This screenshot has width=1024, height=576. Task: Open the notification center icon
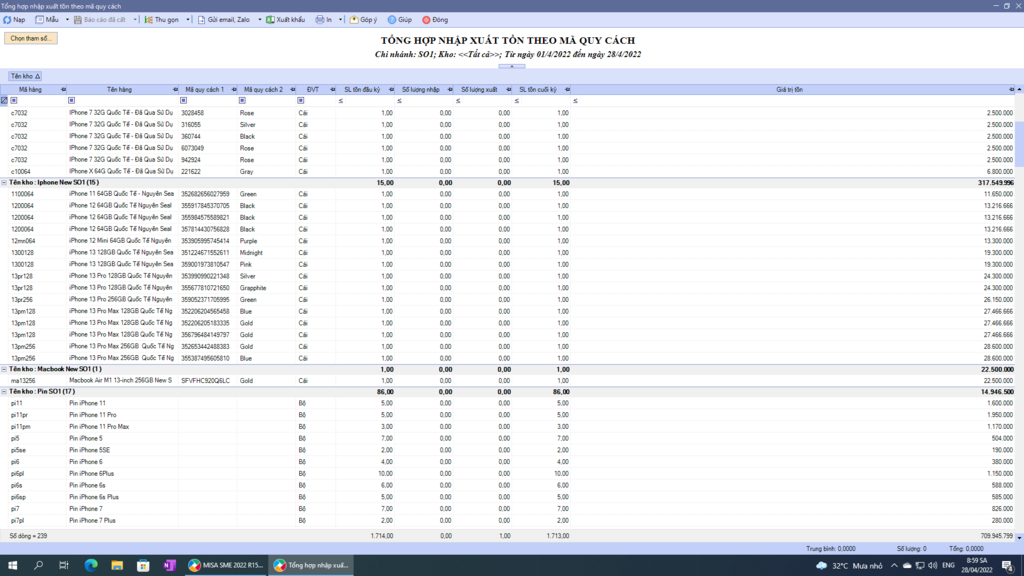pos(1008,566)
